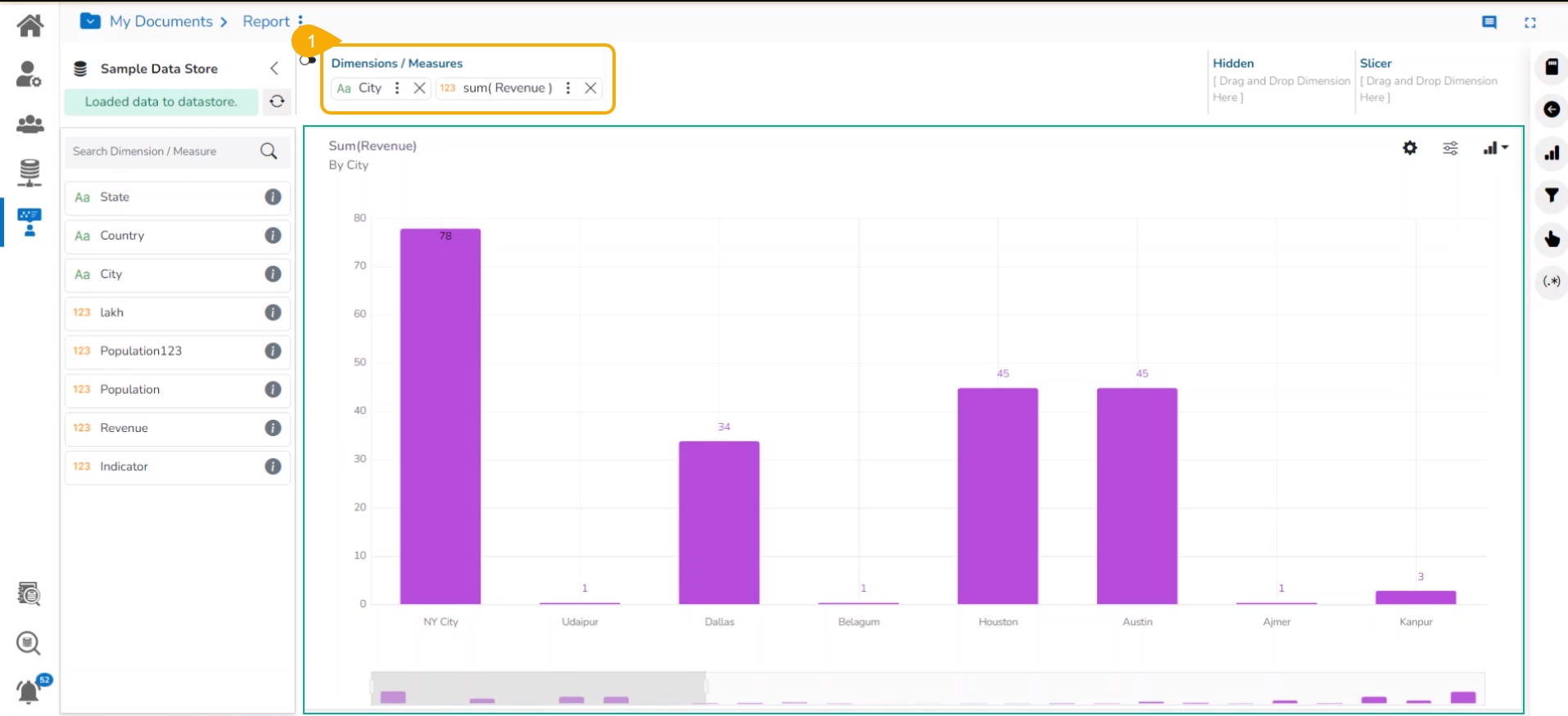1568x716 pixels.
Task: Open the Report options menu
Action: pyautogui.click(x=300, y=21)
